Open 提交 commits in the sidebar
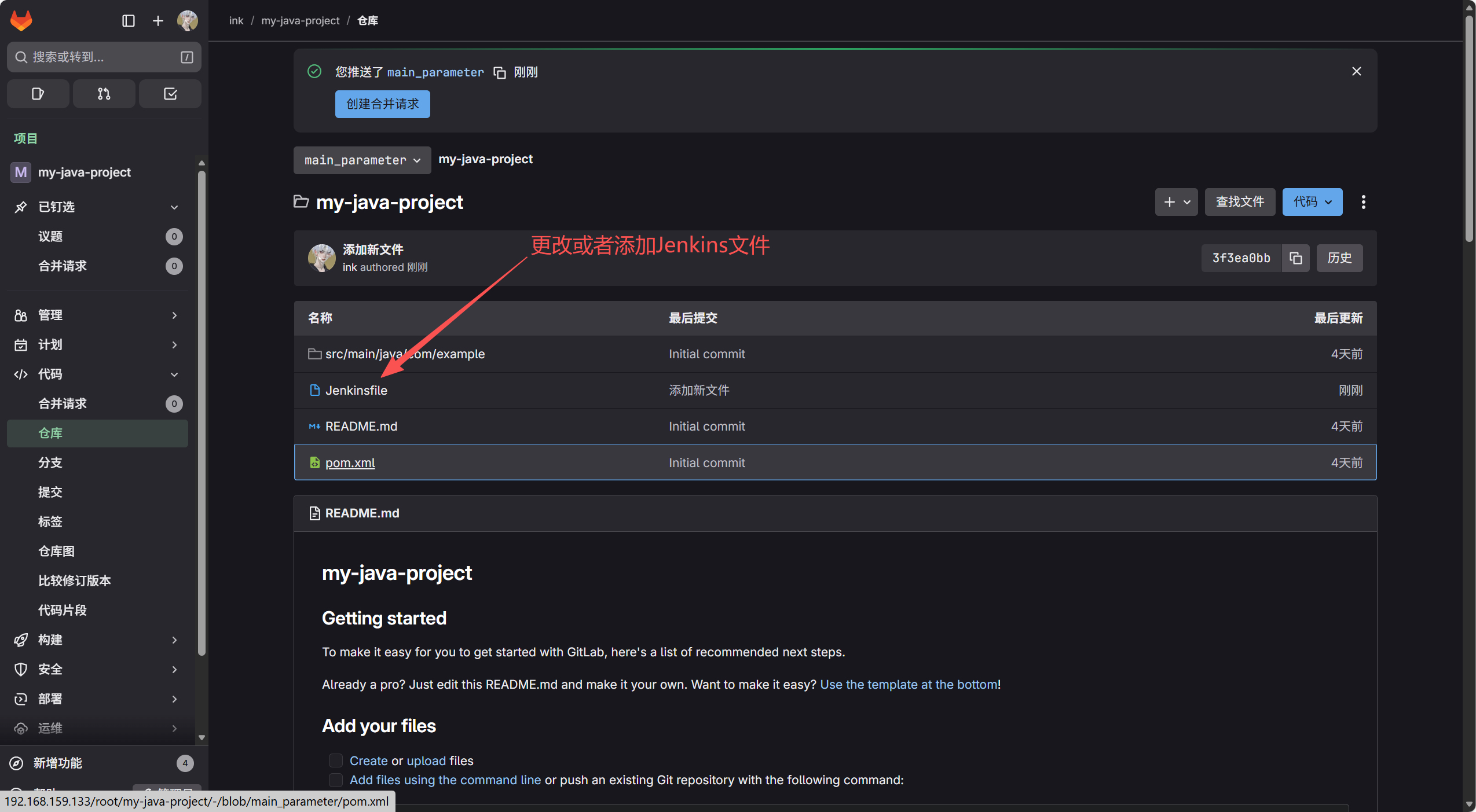The height and width of the screenshot is (812, 1476). point(50,492)
